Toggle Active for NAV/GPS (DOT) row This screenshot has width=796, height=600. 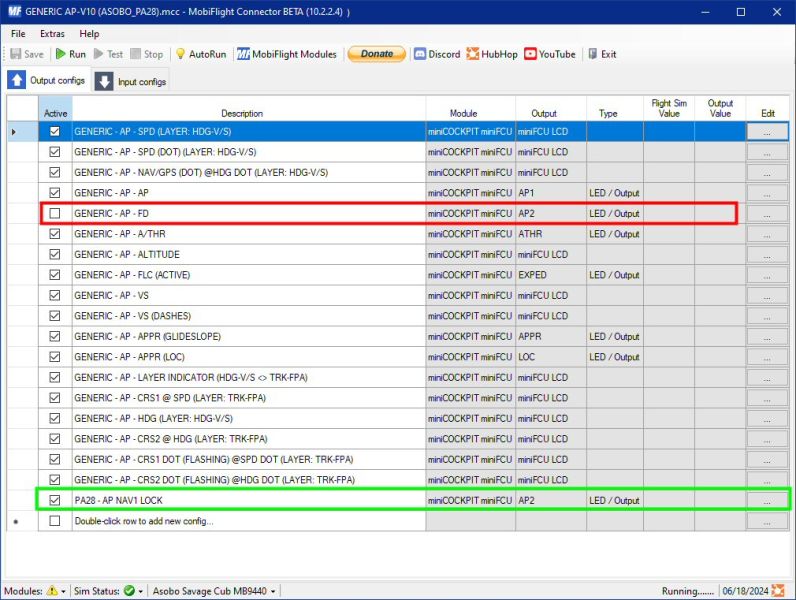(55, 173)
